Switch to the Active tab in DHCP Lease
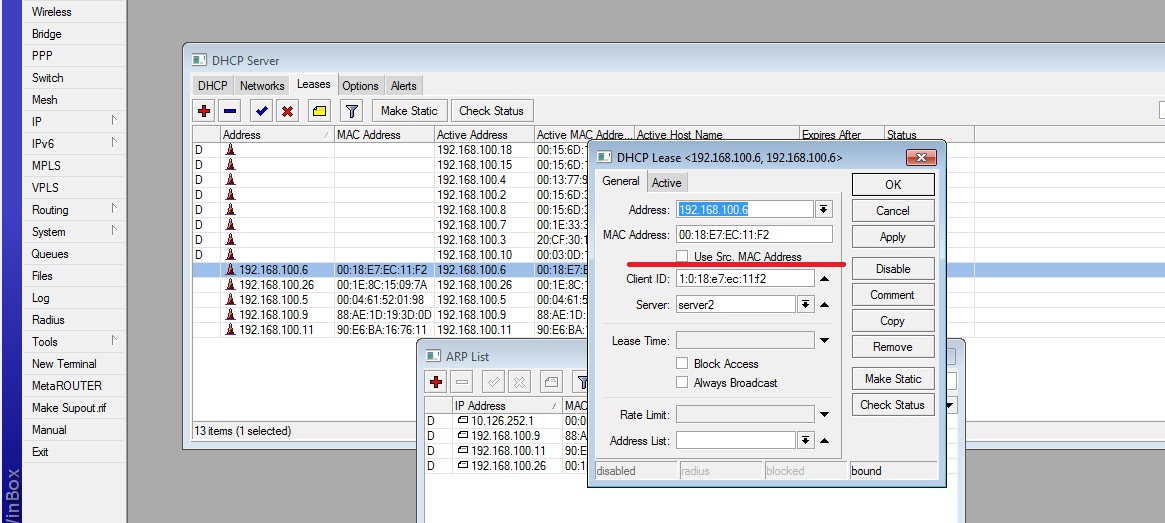 pyautogui.click(x=667, y=183)
